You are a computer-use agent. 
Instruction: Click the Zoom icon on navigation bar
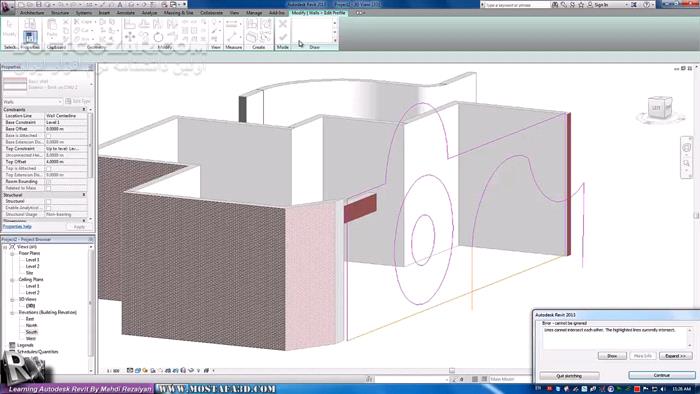click(x=687, y=163)
